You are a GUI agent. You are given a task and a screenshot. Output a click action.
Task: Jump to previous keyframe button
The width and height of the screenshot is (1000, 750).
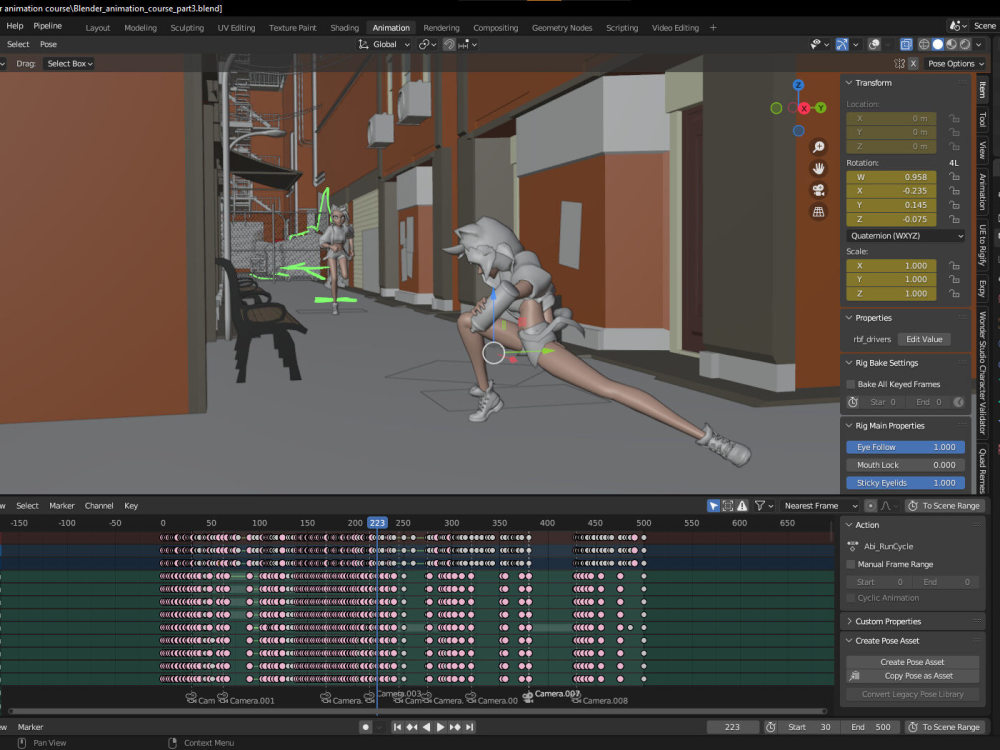point(412,727)
